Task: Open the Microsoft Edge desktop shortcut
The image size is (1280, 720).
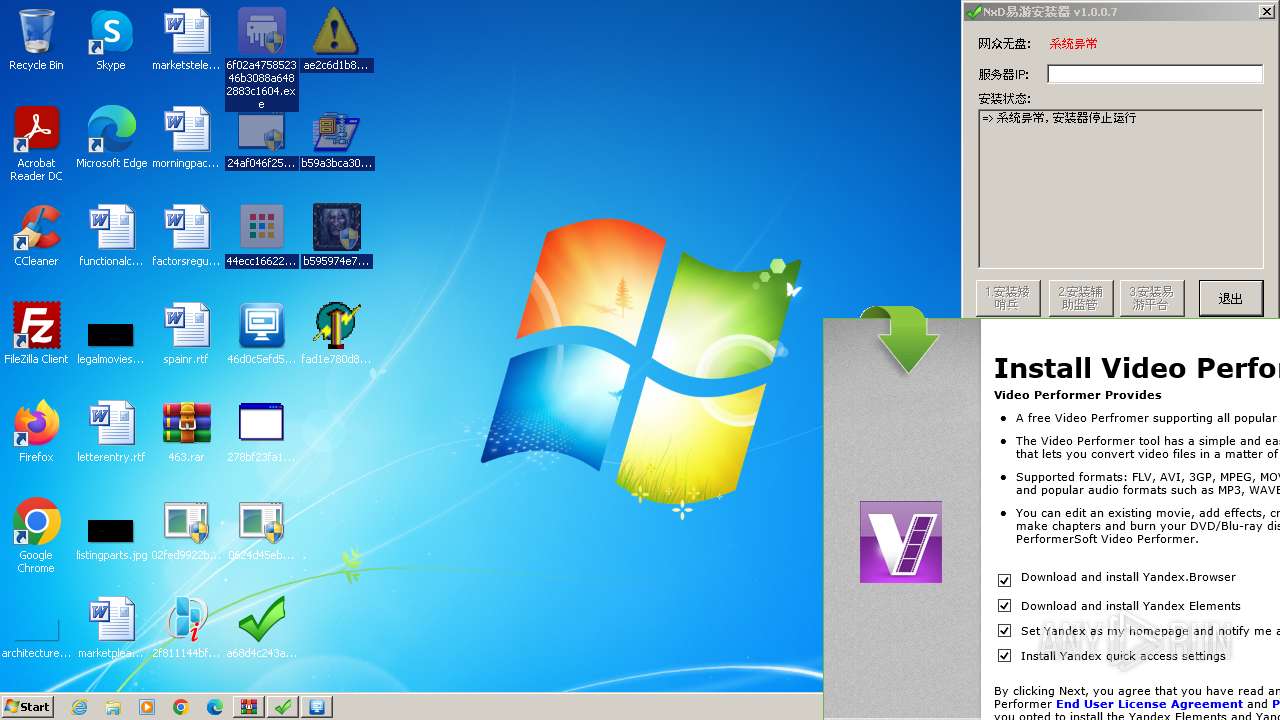Action: [111, 138]
